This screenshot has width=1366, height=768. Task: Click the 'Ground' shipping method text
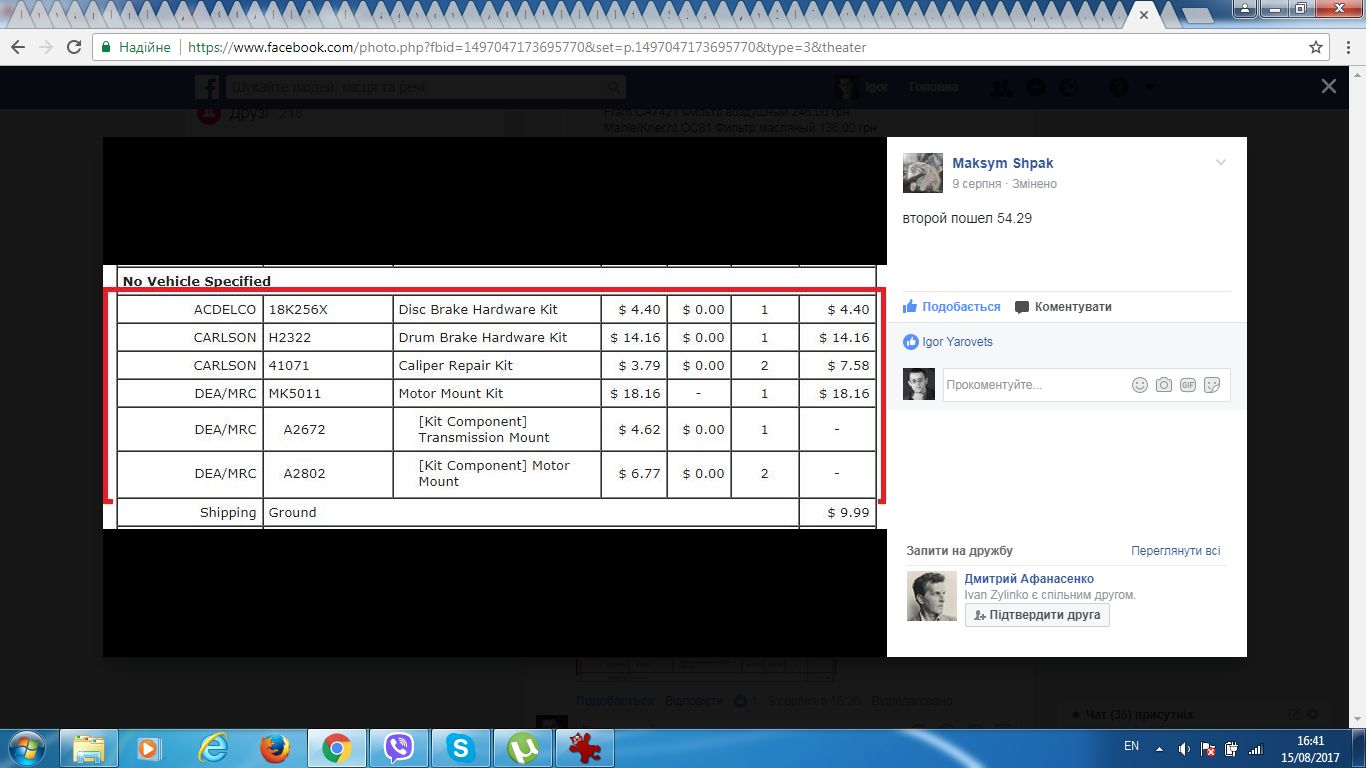[x=292, y=513]
